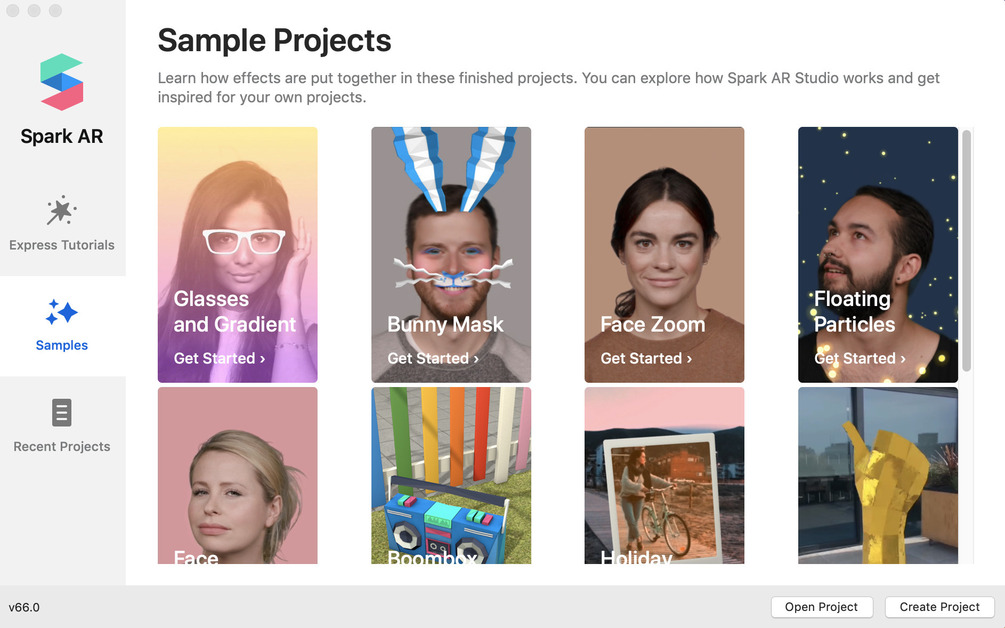The height and width of the screenshot is (628, 1005).
Task: Click Get Started on Floating Particles
Action: coord(860,358)
